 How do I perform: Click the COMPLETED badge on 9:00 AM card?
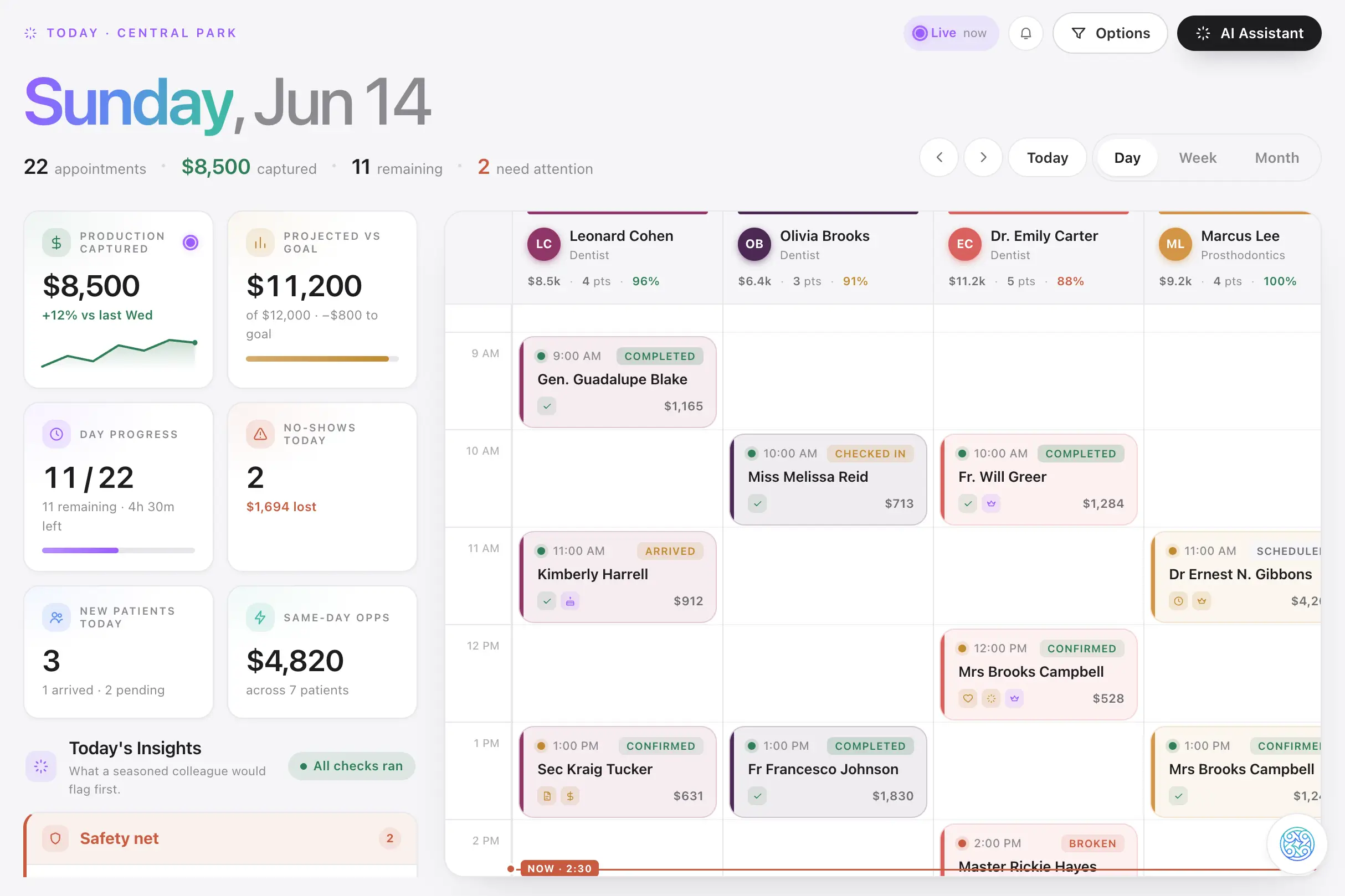(x=659, y=356)
